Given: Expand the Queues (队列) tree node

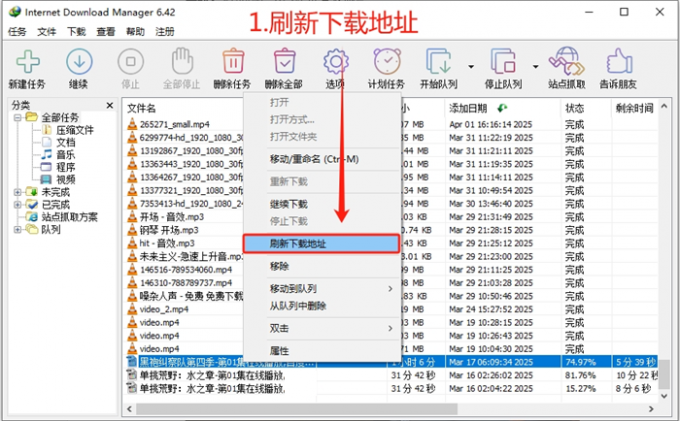Looking at the screenshot, I should (17, 229).
